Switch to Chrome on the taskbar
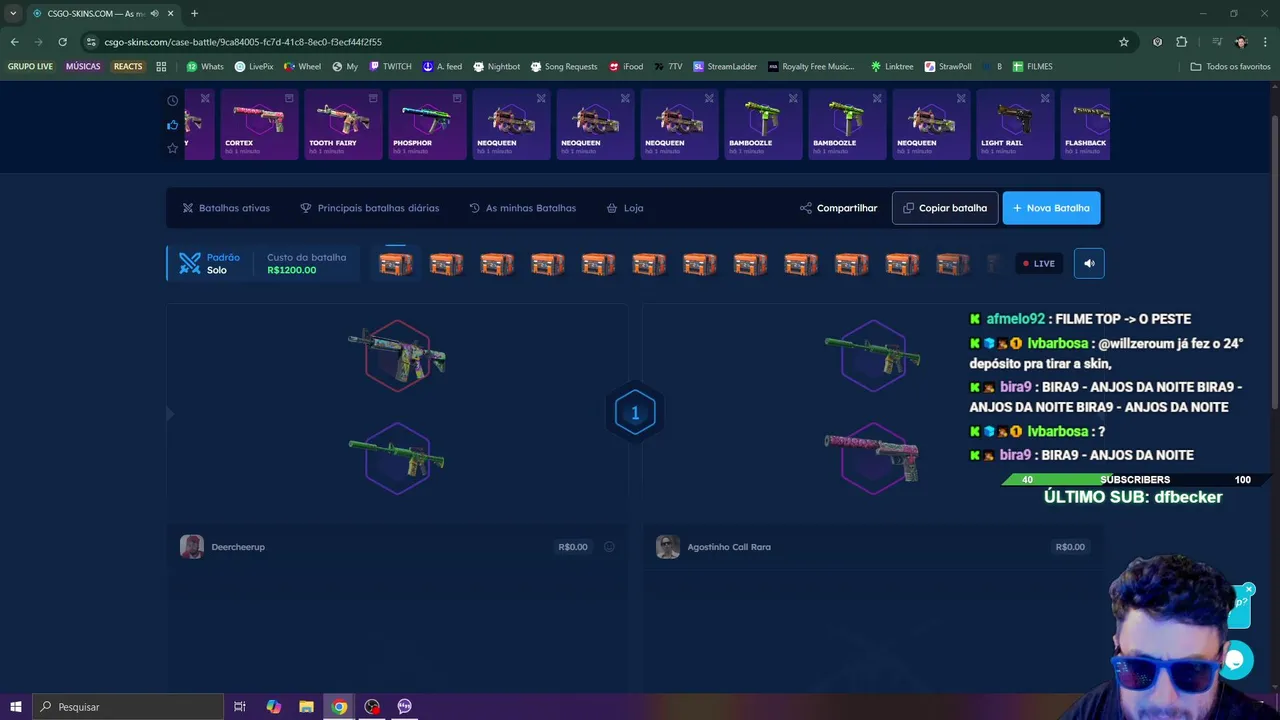The height and width of the screenshot is (720, 1280). (x=340, y=706)
